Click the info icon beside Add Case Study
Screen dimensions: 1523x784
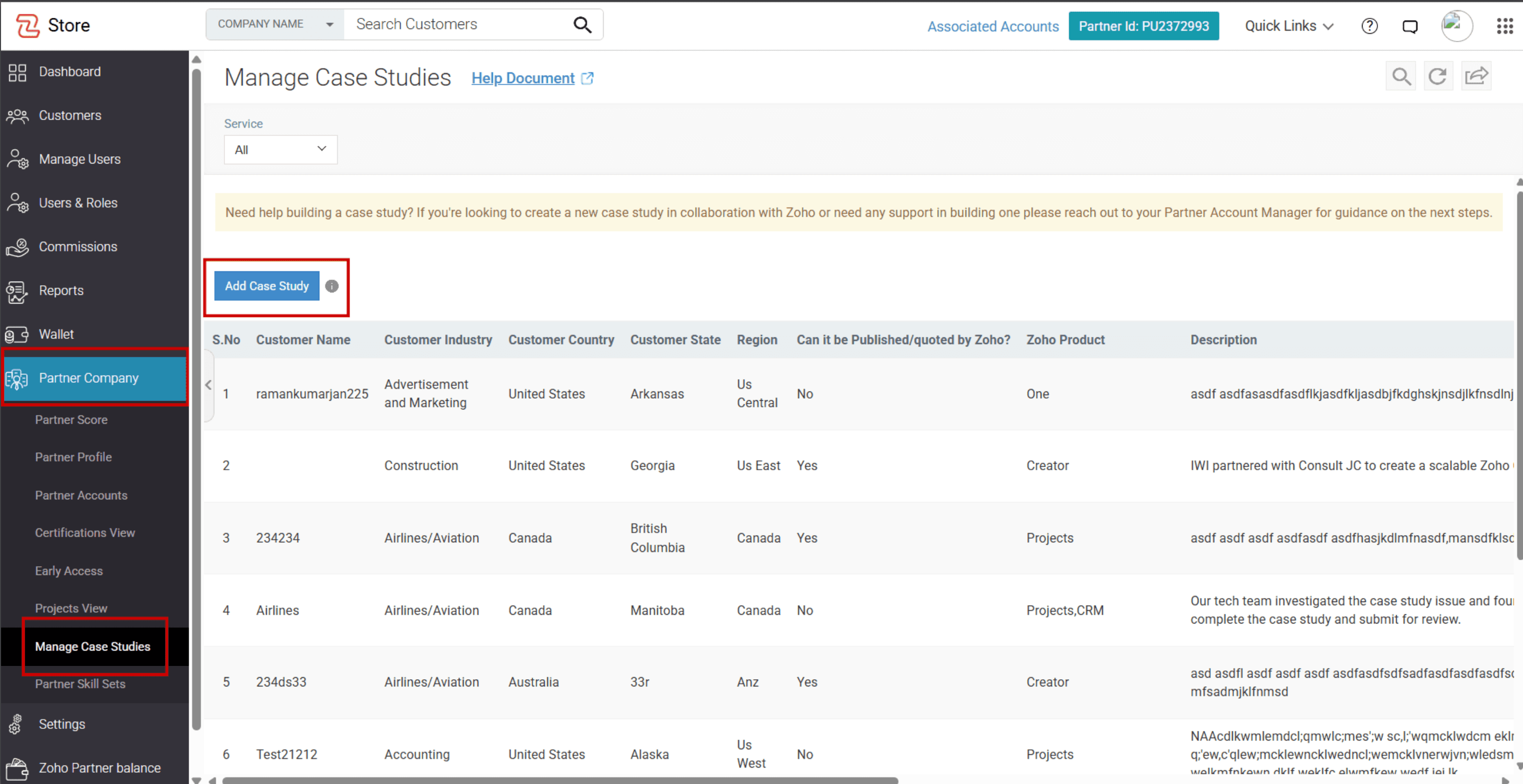pos(332,286)
